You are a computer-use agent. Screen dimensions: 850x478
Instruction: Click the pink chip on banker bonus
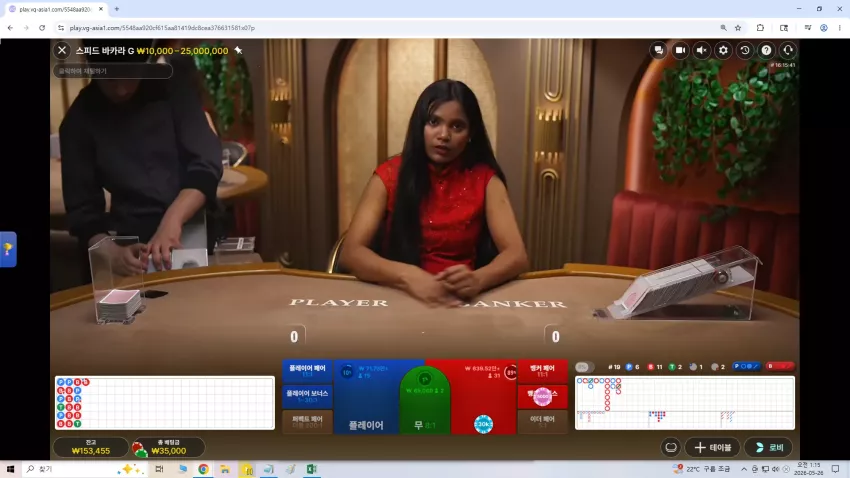[x=542, y=397]
